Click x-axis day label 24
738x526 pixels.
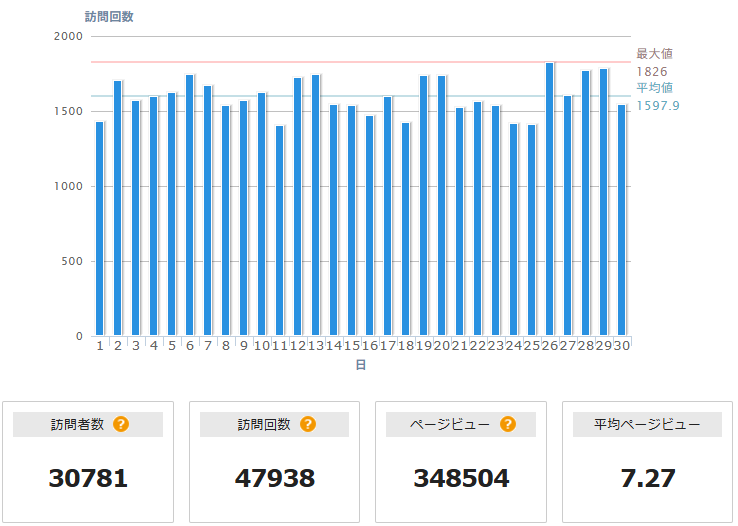513,346
